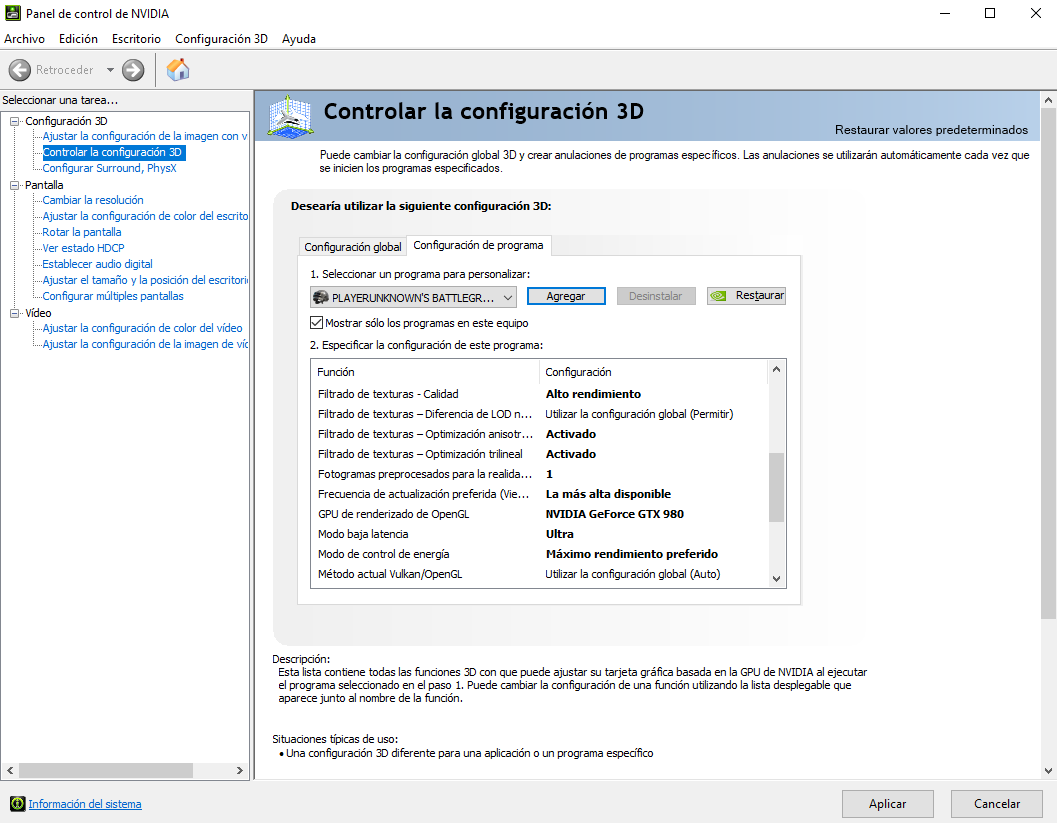The width and height of the screenshot is (1057, 823).
Task: Select Fotogramas preprocesados para la realidad row
Action: [539, 475]
